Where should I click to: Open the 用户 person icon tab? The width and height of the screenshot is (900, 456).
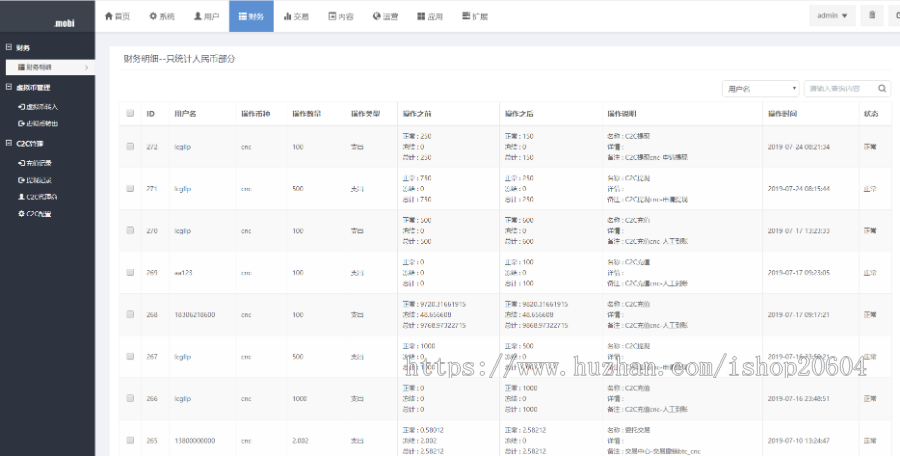click(x=207, y=16)
